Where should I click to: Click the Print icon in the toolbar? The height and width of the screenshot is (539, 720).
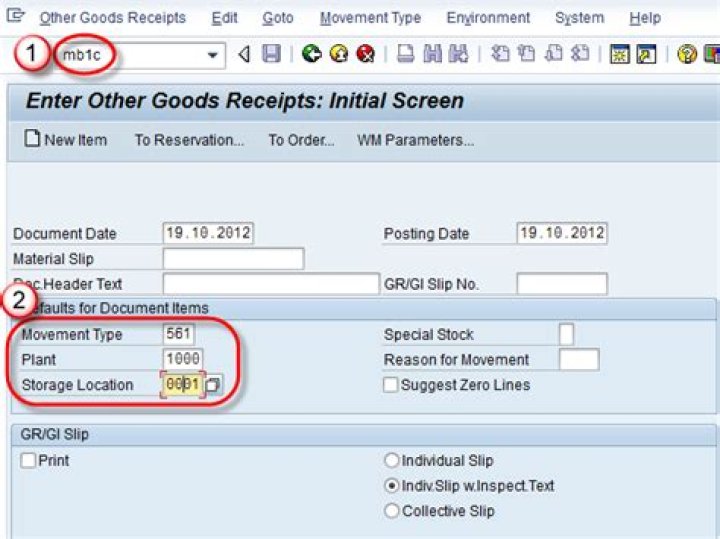coord(405,54)
